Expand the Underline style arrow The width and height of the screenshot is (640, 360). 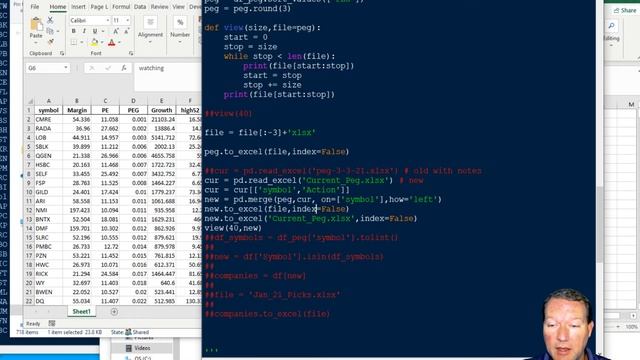pos(102,31)
